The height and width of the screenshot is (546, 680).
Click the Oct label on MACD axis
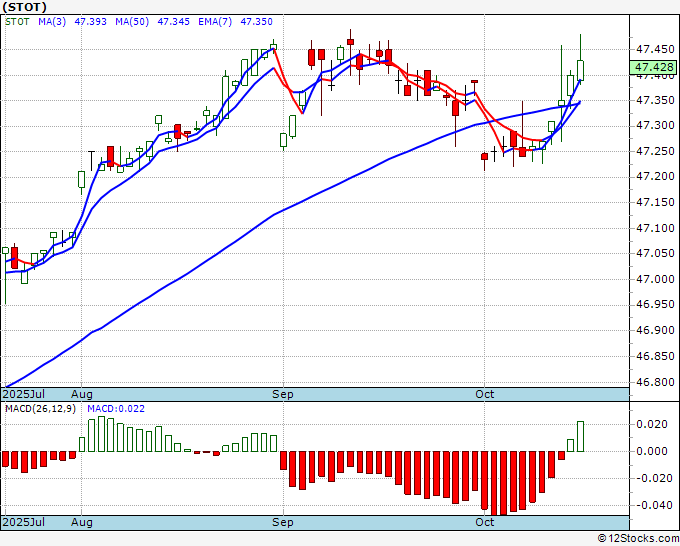484,522
